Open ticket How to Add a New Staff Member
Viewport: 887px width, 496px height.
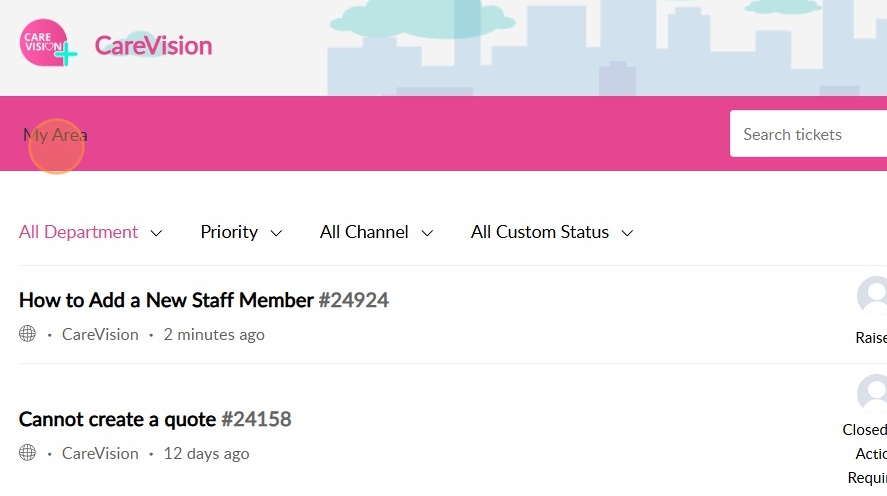point(166,300)
